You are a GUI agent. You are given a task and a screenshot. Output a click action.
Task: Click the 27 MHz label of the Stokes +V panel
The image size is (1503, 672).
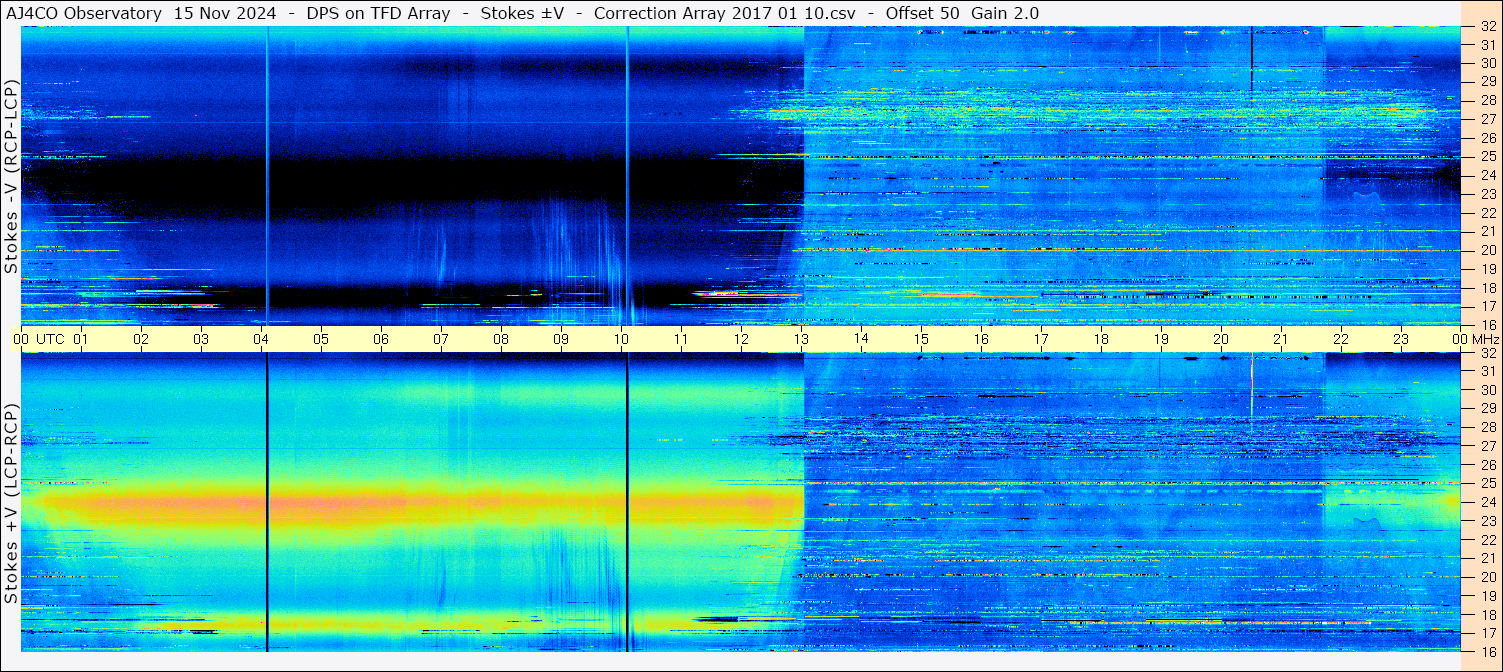pyautogui.click(x=1487, y=446)
